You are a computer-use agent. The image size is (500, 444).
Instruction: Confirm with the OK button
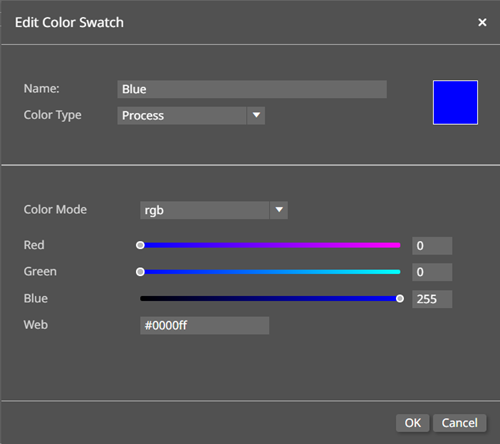pyautogui.click(x=413, y=423)
